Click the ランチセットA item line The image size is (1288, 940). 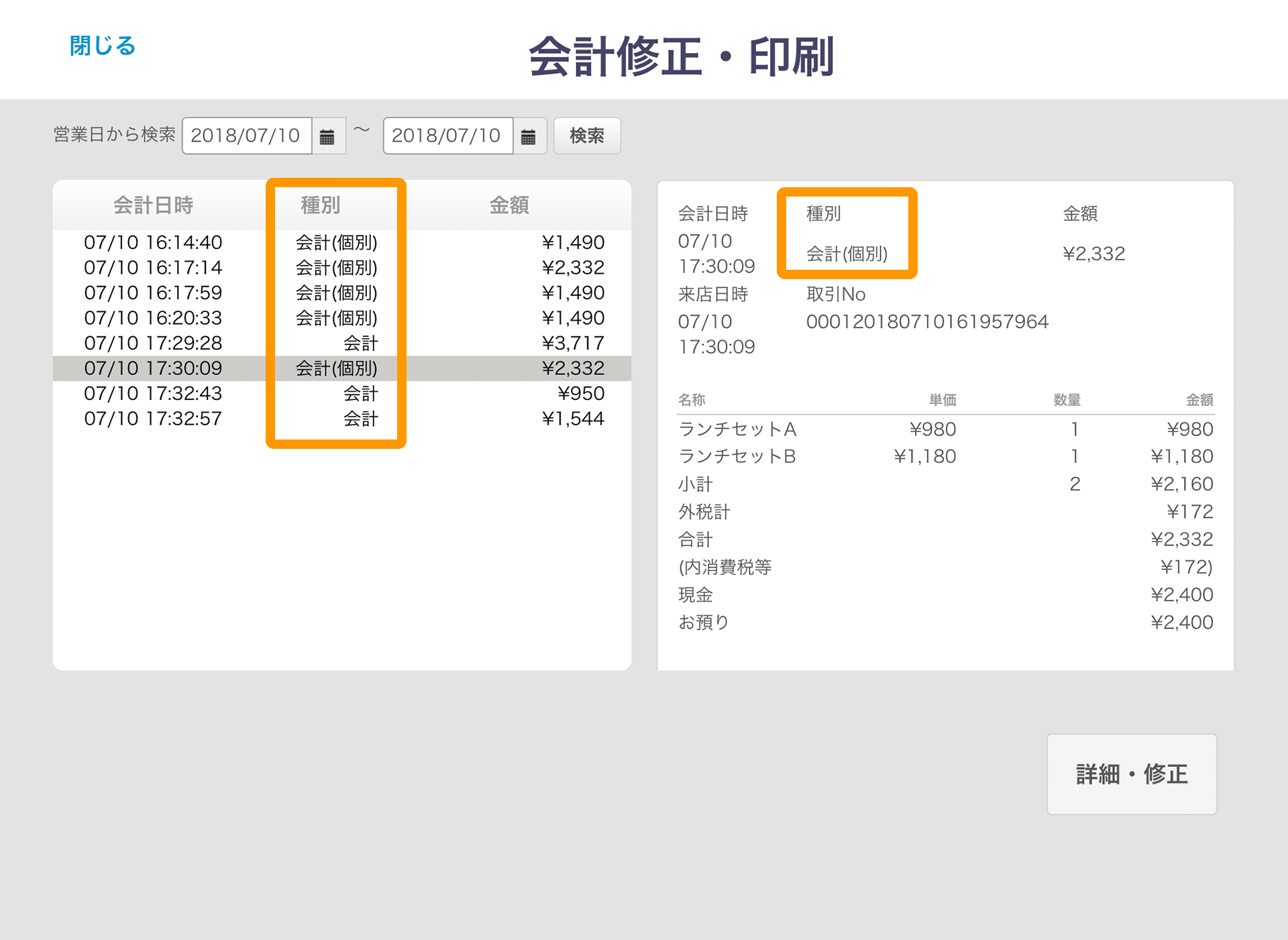(x=946, y=429)
